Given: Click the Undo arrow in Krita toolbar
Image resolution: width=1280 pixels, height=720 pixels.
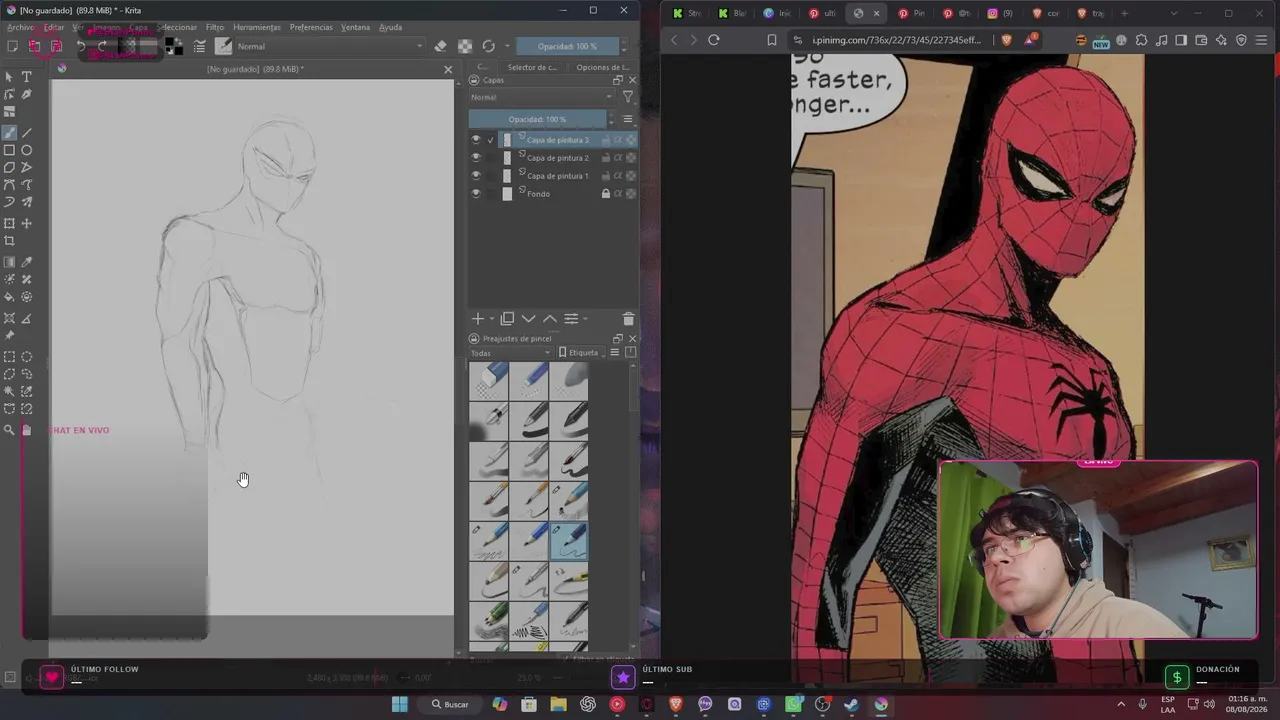Looking at the screenshot, I should 81,46.
